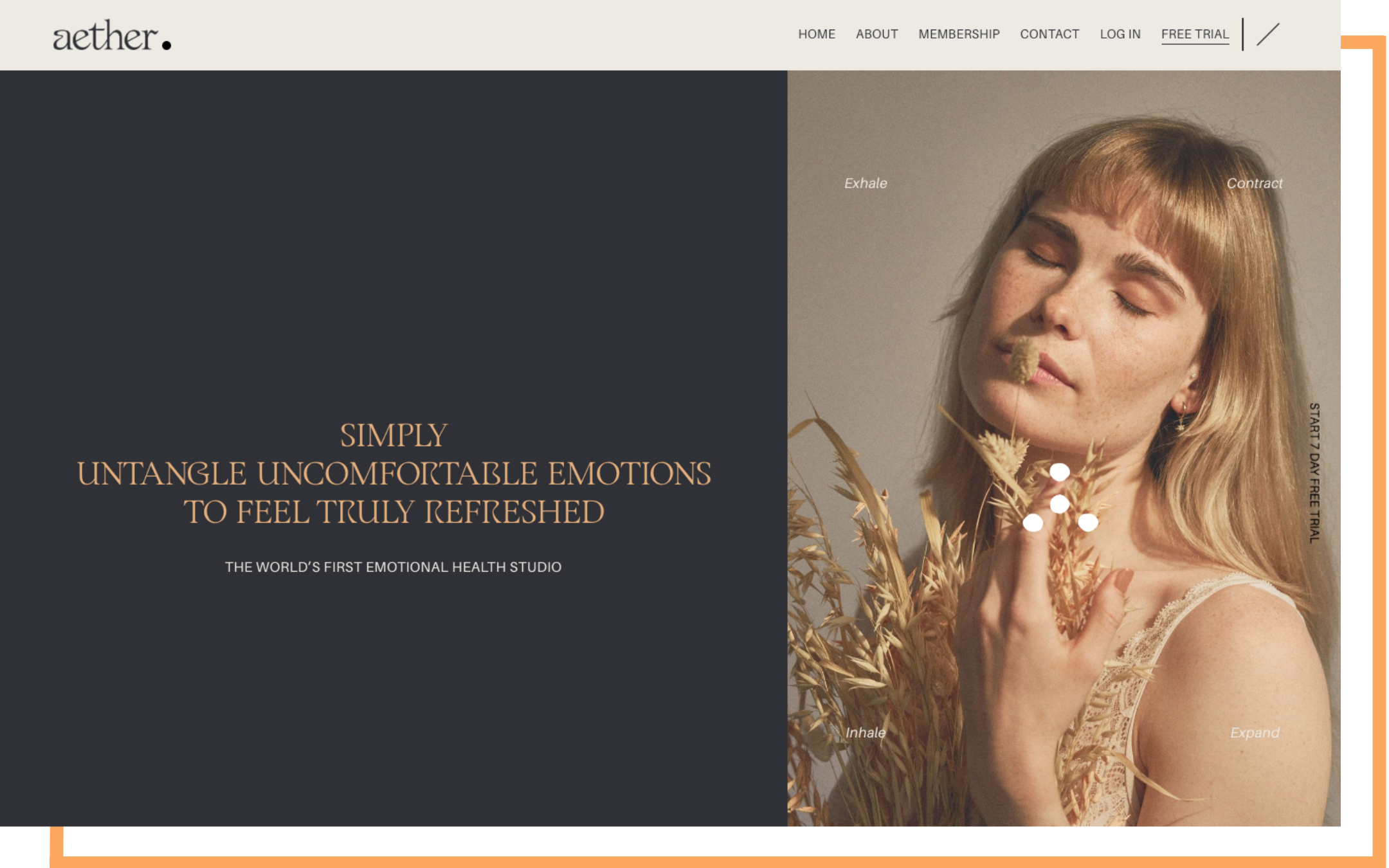
Task: Select the Contract label on the photo
Action: [x=1255, y=183]
